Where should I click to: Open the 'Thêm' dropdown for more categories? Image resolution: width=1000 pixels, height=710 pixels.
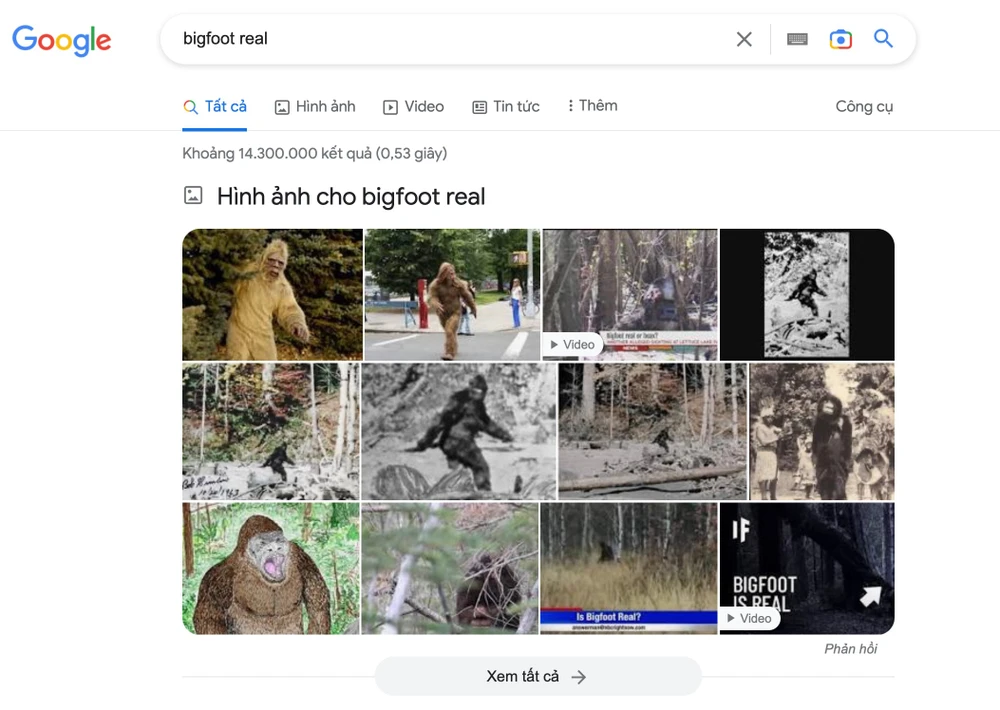click(x=591, y=105)
